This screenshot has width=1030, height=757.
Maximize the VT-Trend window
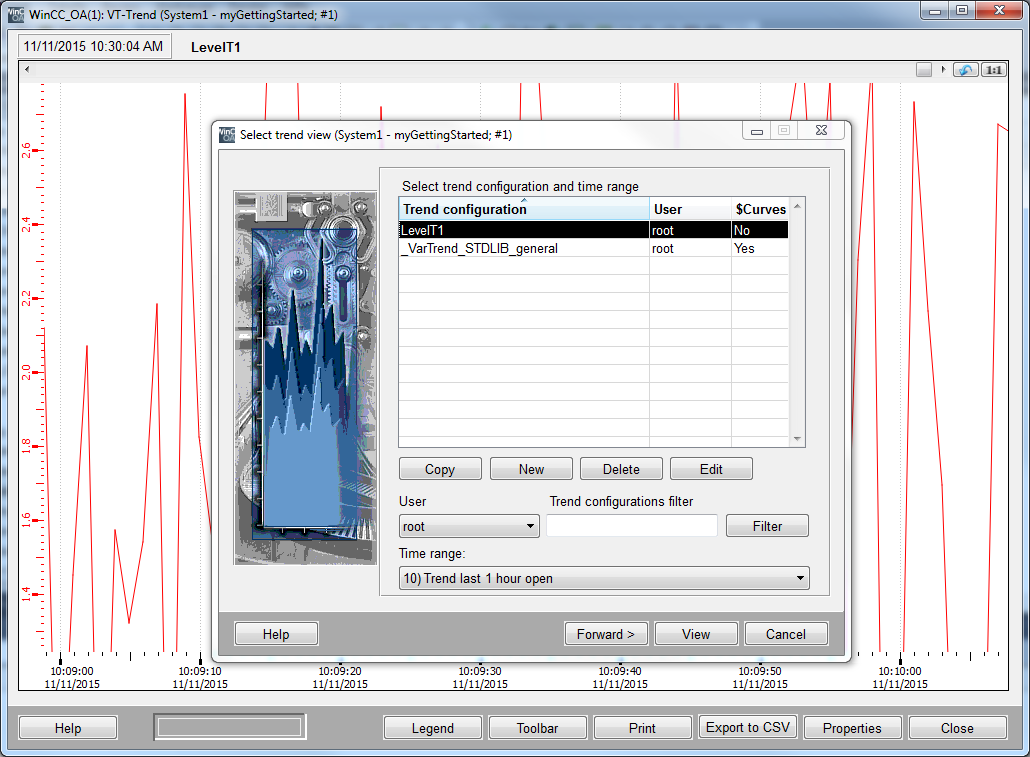pyautogui.click(x=962, y=10)
